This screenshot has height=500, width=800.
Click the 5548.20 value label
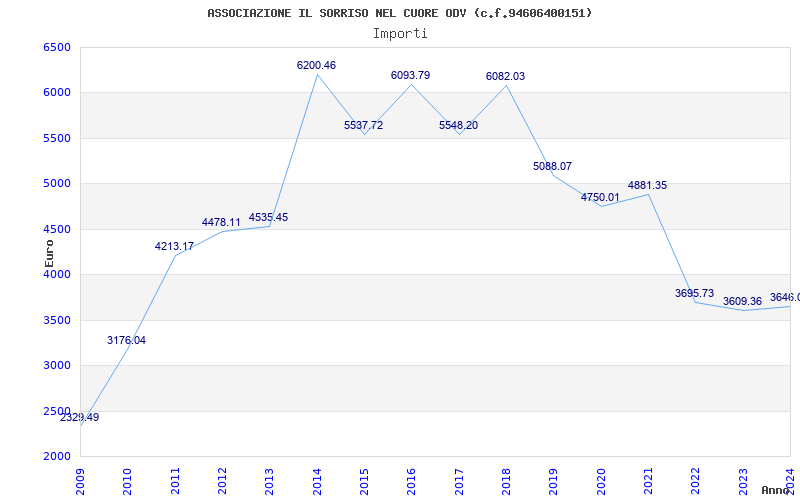click(458, 125)
